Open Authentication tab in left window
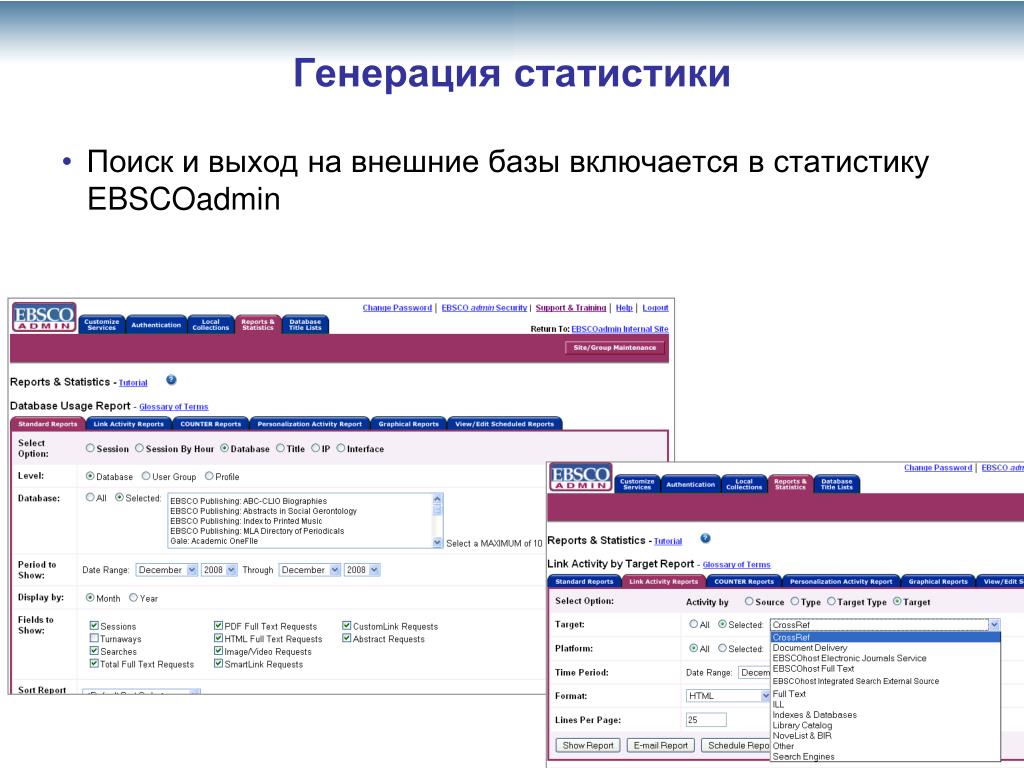Screen dimensions: 1024x768 tap(156, 324)
